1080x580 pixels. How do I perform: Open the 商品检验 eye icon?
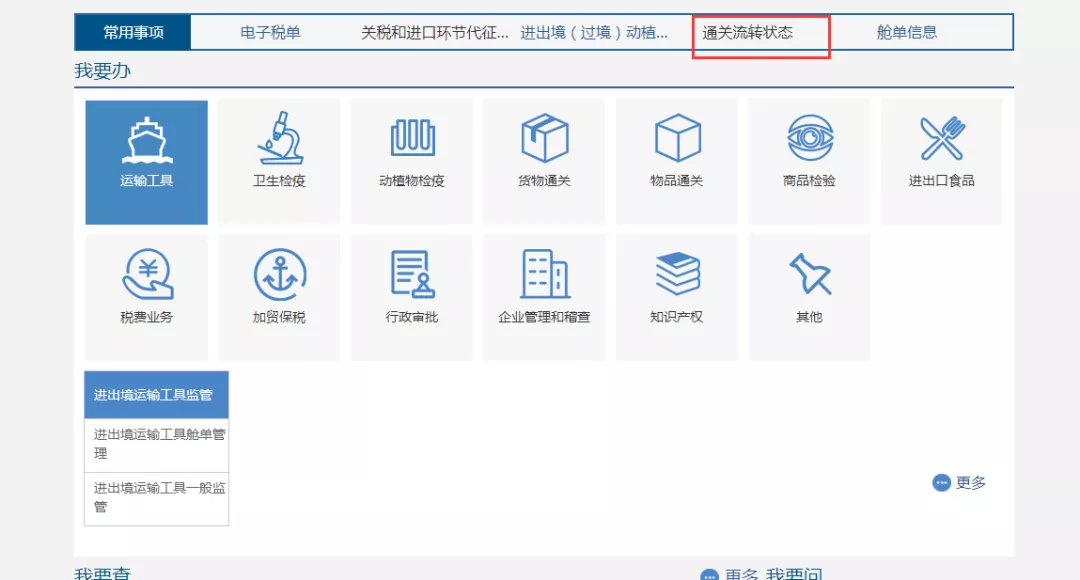pyautogui.click(x=809, y=160)
